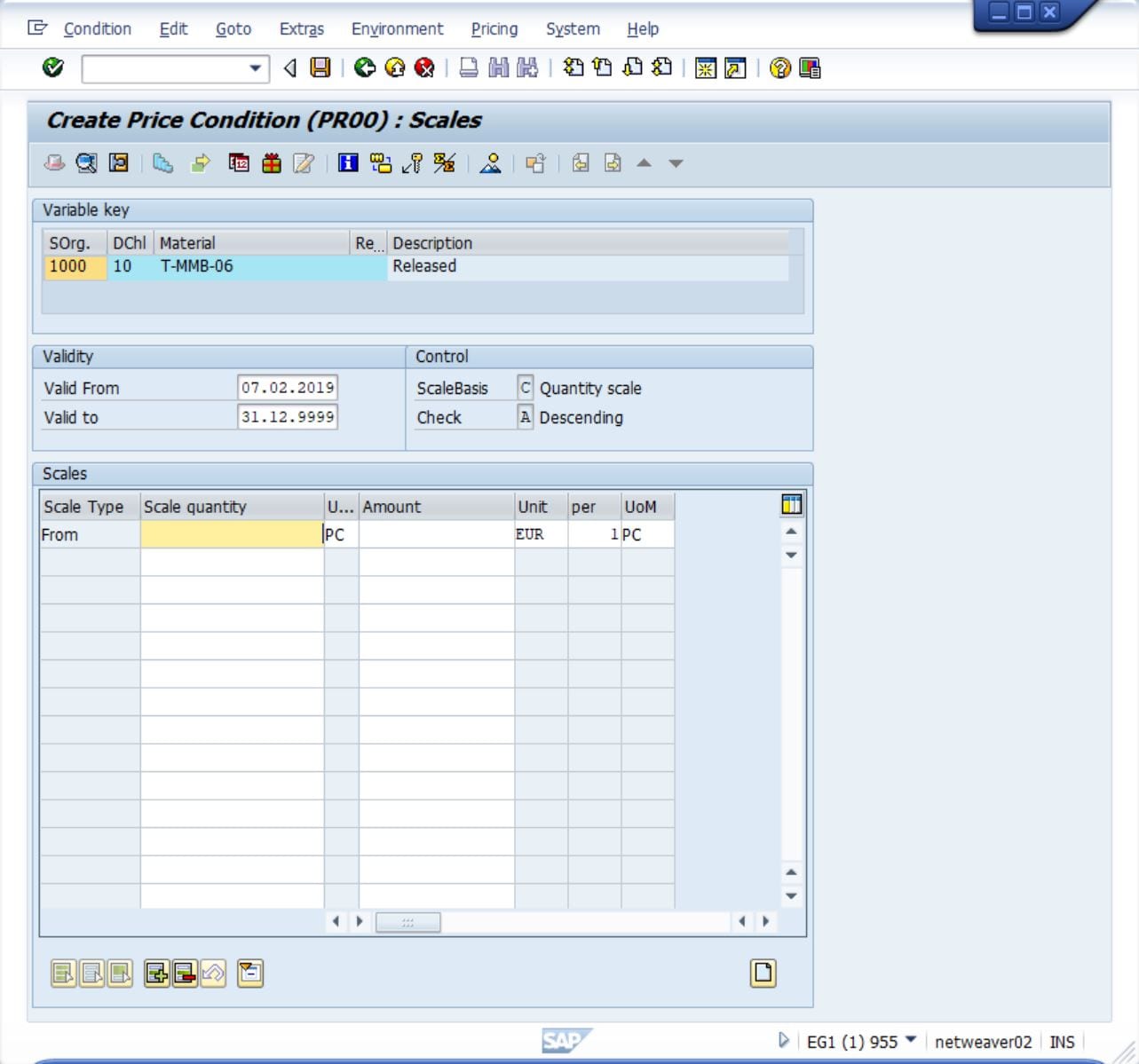
Task: Click the down triangle next condition arrow
Action: (x=676, y=163)
